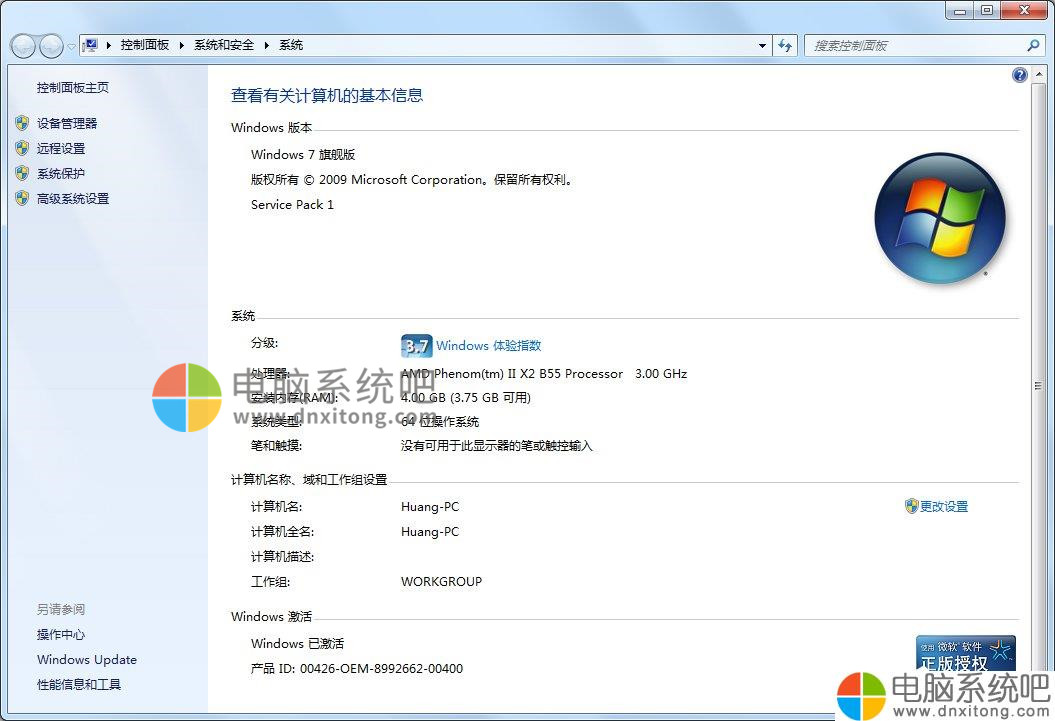Click the 3.7 experience rating badge

[x=416, y=346]
